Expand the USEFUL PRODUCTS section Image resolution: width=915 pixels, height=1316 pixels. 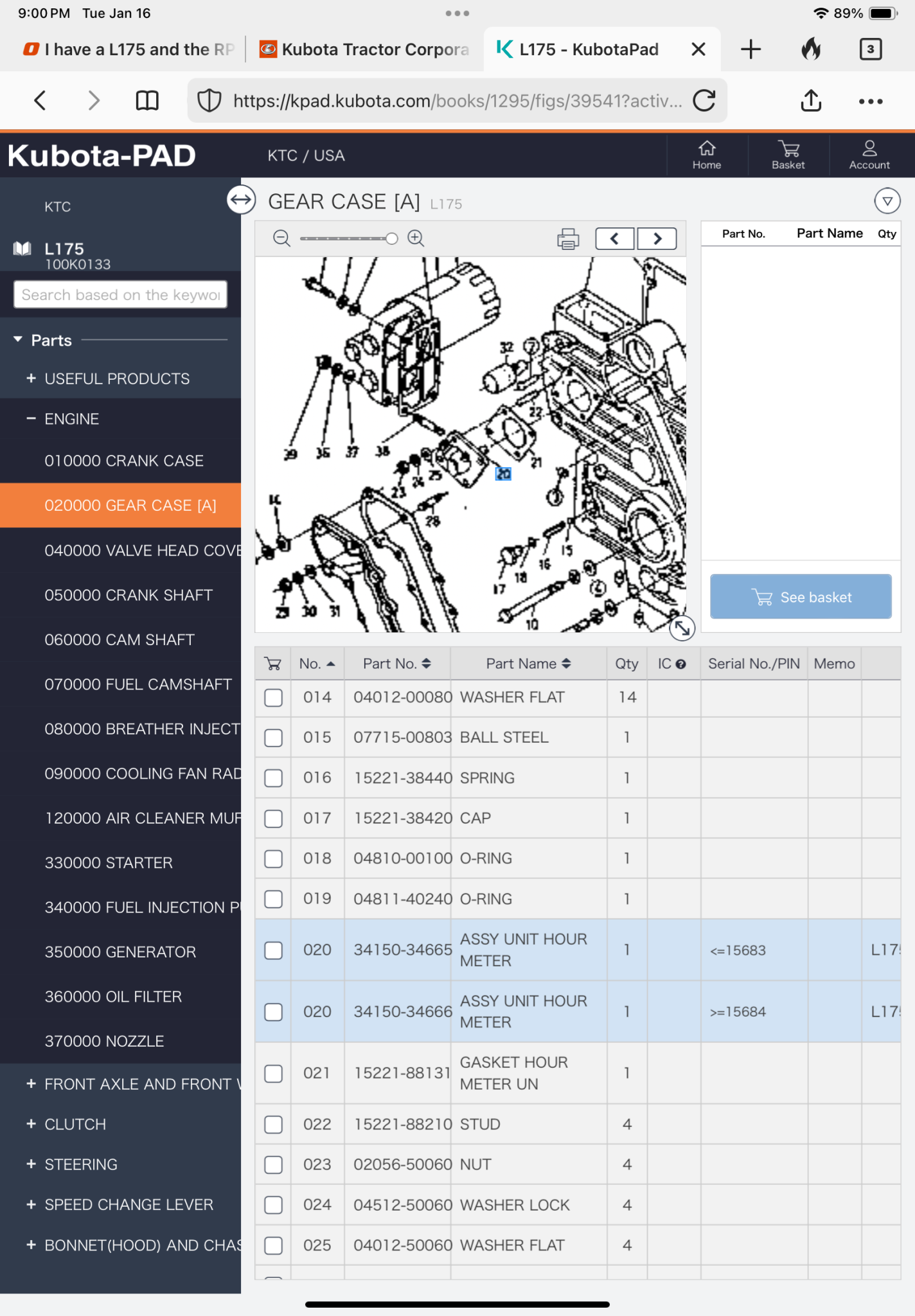coord(31,378)
